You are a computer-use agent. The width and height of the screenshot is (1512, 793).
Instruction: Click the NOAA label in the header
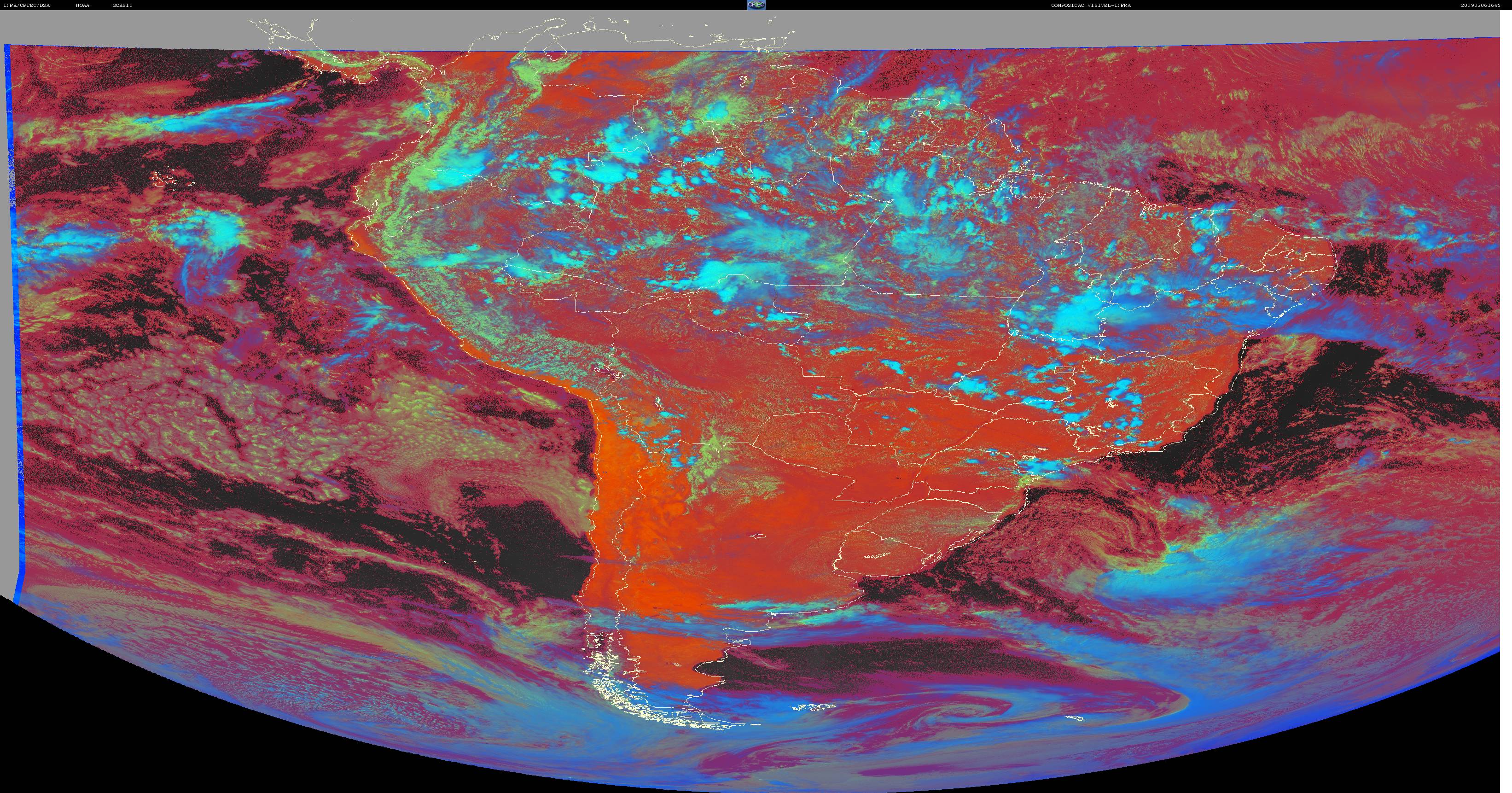pyautogui.click(x=83, y=5)
